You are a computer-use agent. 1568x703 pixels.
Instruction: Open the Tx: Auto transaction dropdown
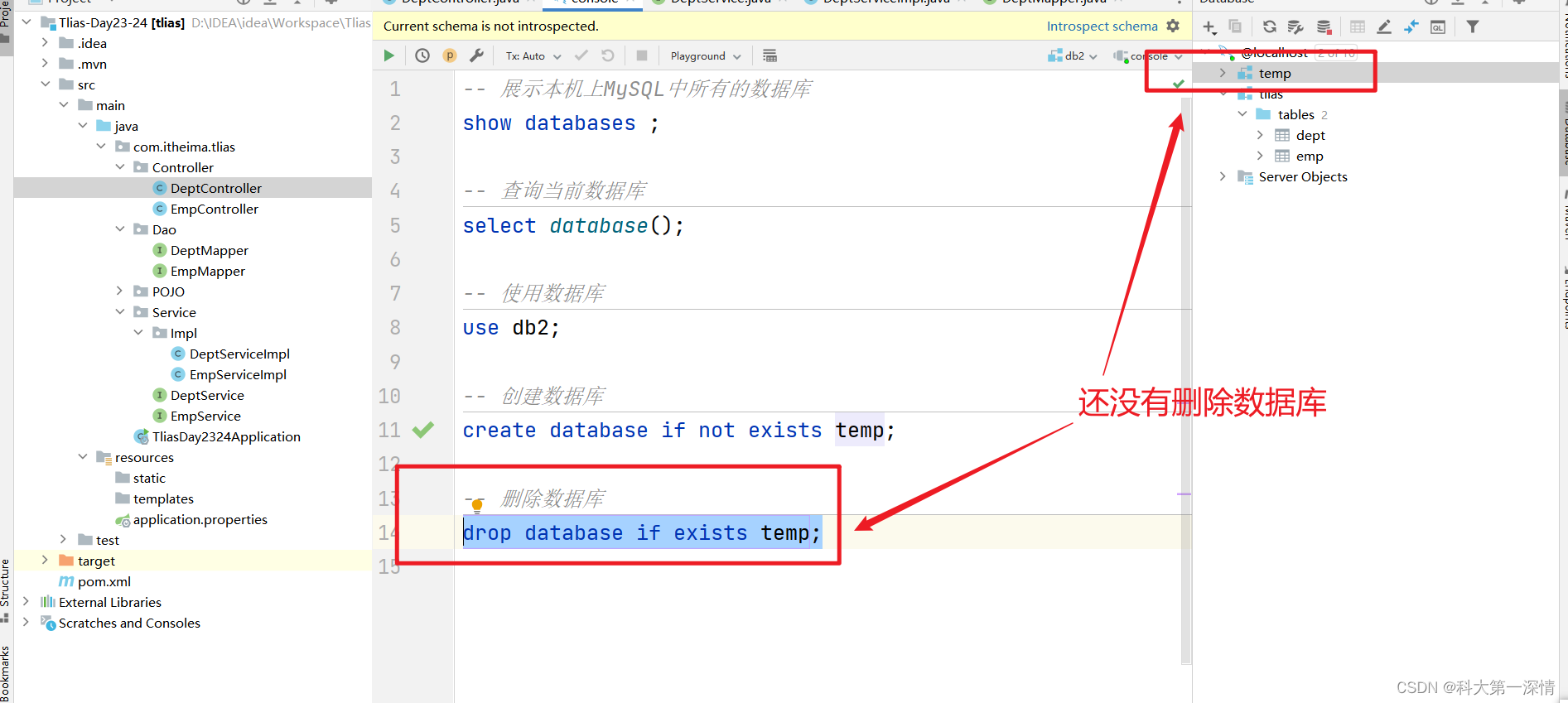(533, 56)
